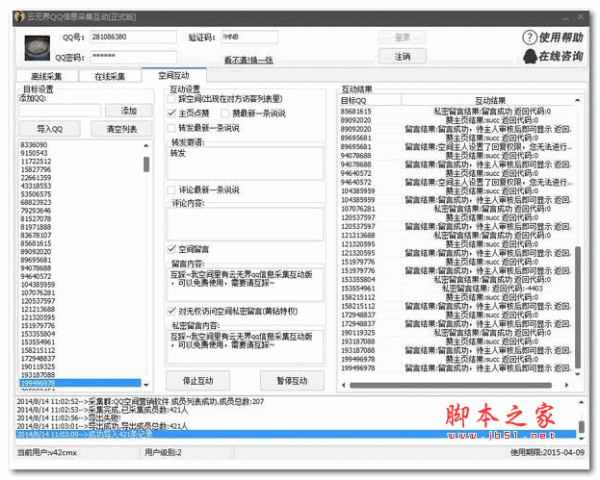This screenshot has width=600, height=480.
Task: Click the 停止互动 button
Action: pyautogui.click(x=198, y=381)
